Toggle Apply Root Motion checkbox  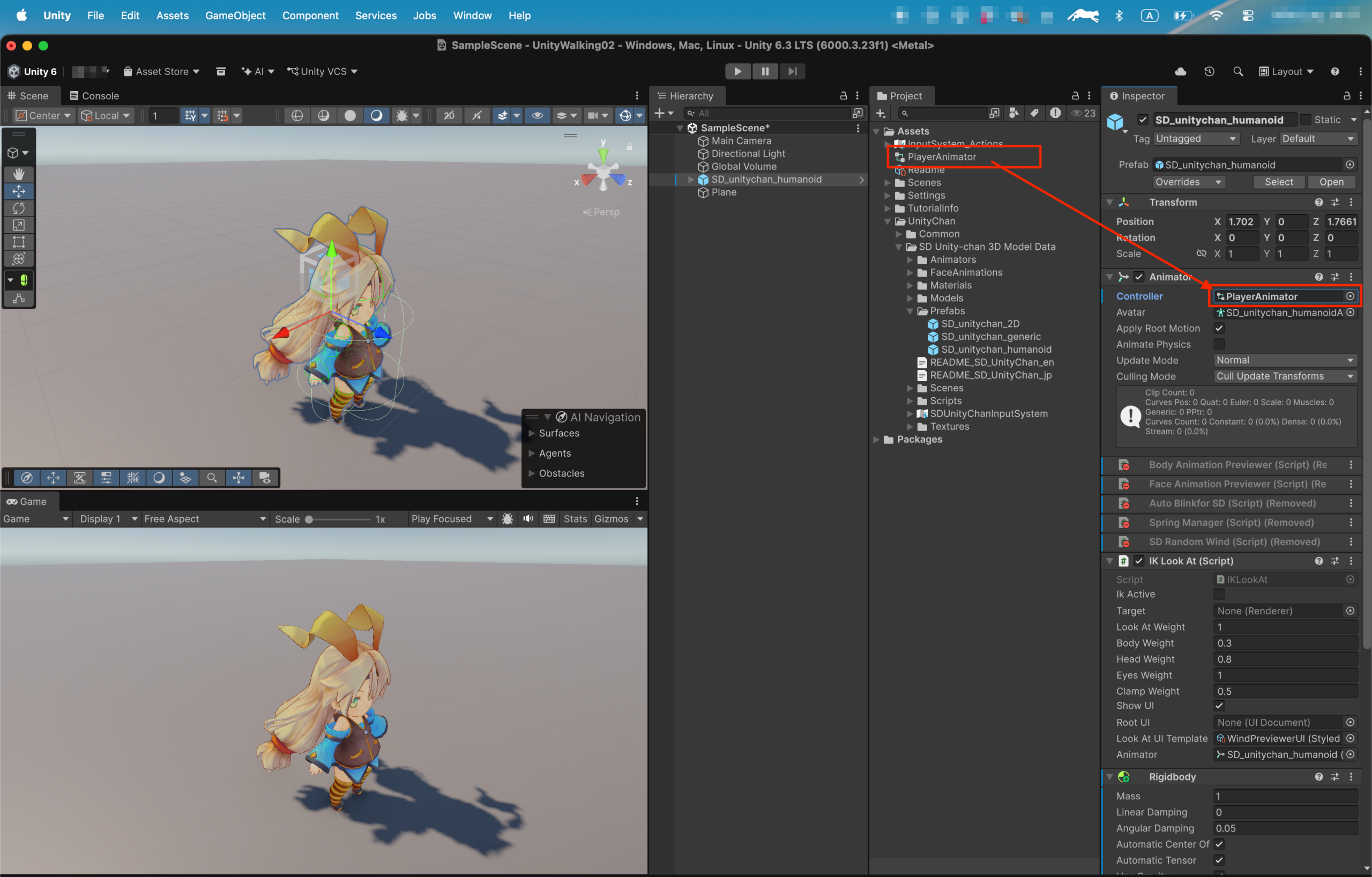1219,328
